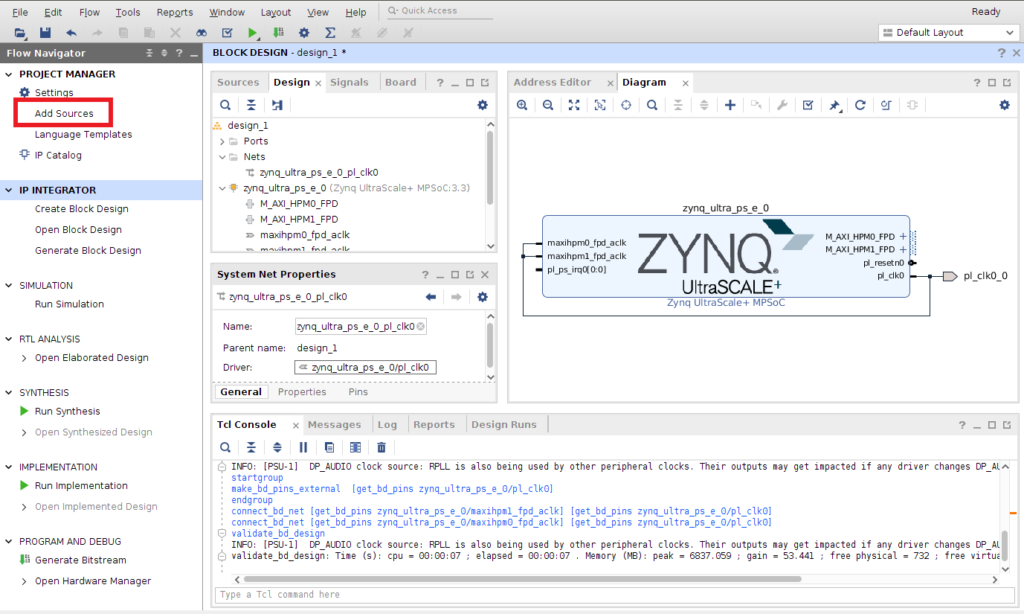Open the Messages tab
The image size is (1024, 614).
click(334, 425)
